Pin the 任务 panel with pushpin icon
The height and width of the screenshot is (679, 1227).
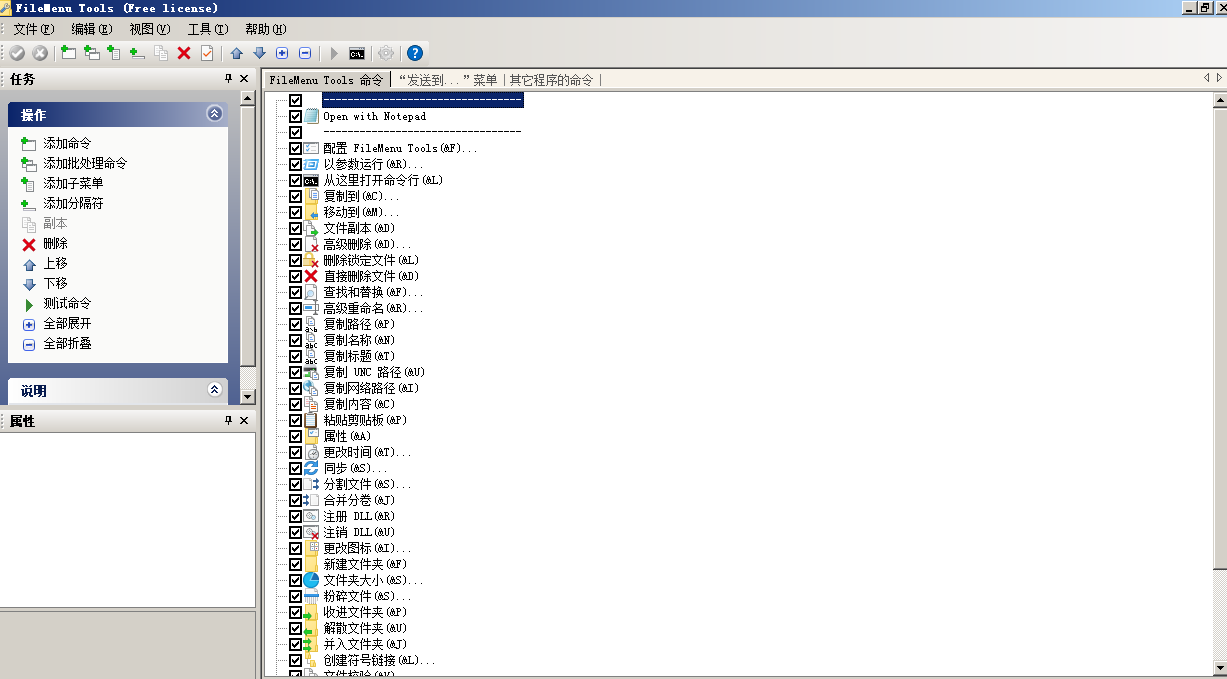pos(228,79)
